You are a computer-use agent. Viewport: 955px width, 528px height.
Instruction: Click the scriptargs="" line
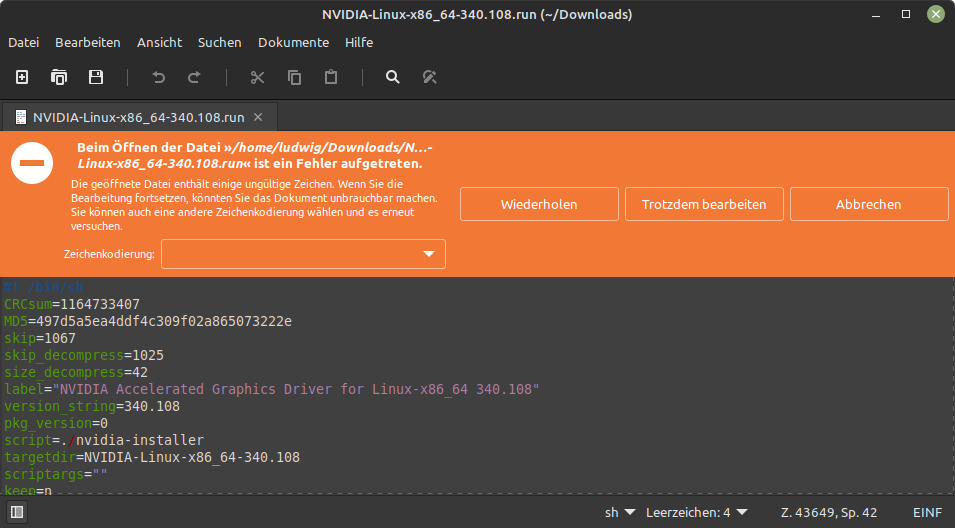56,474
